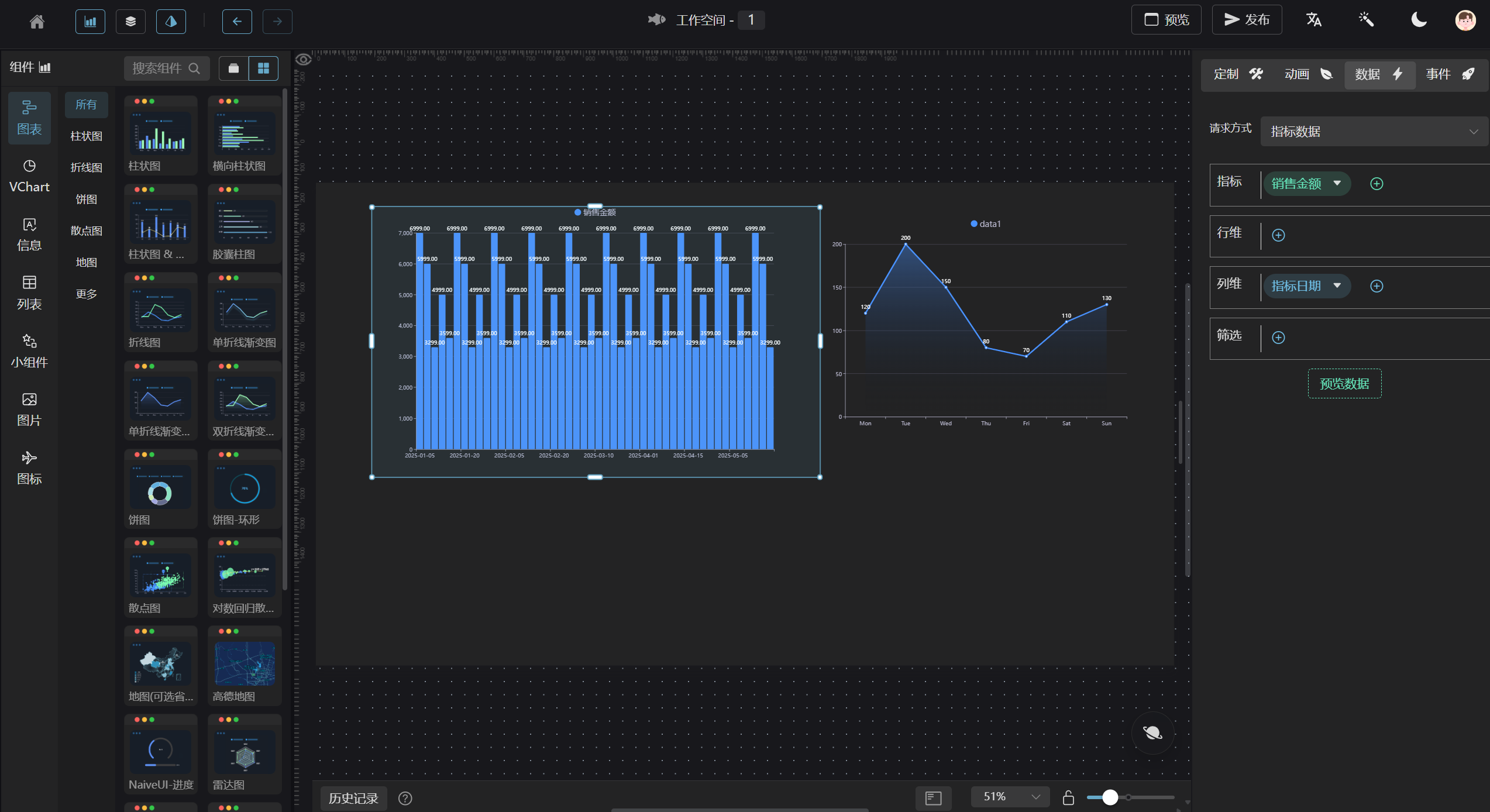The height and width of the screenshot is (812, 1490).
Task: Select the 地图 filter in submenu
Action: pyautogui.click(x=86, y=263)
